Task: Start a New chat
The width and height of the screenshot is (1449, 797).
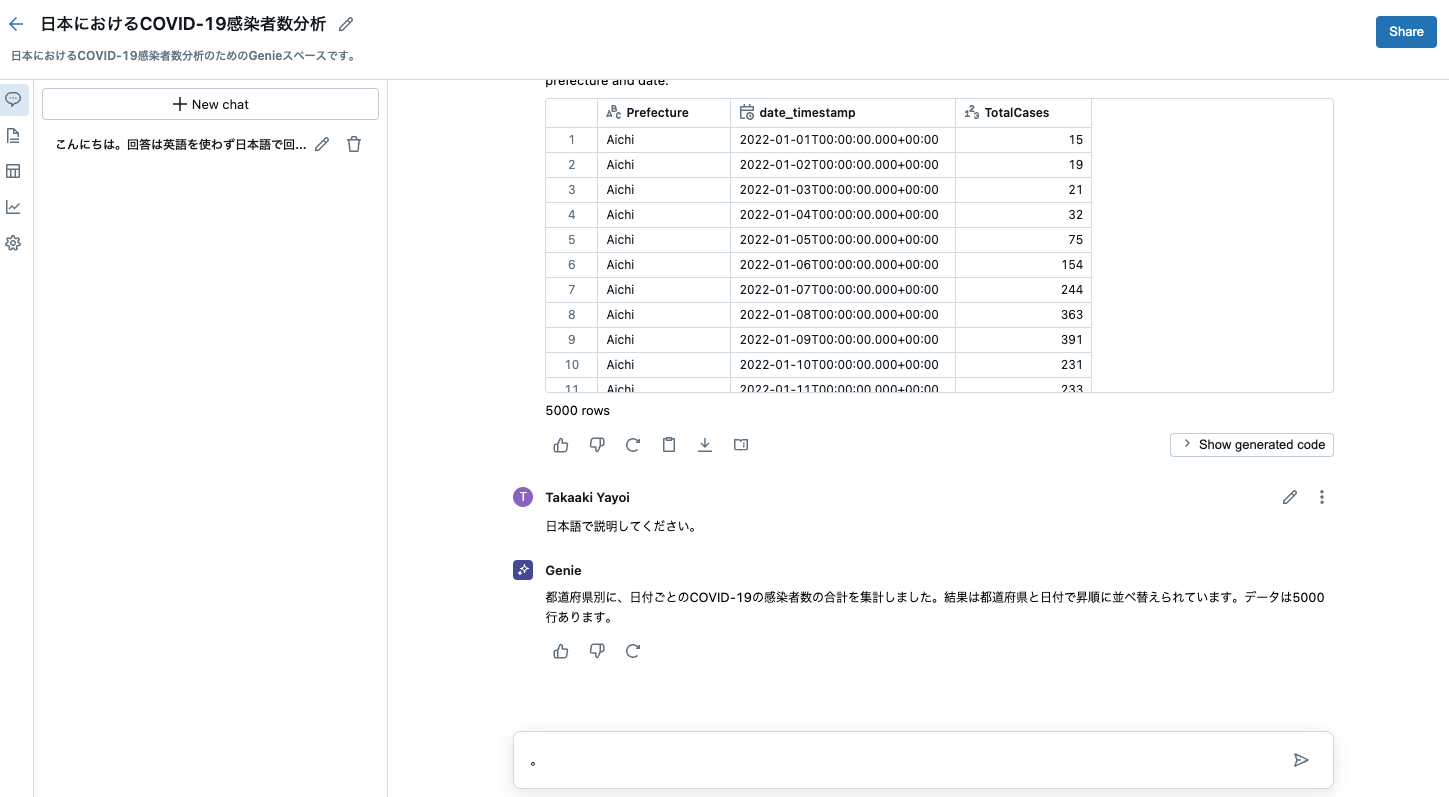Action: (x=210, y=104)
